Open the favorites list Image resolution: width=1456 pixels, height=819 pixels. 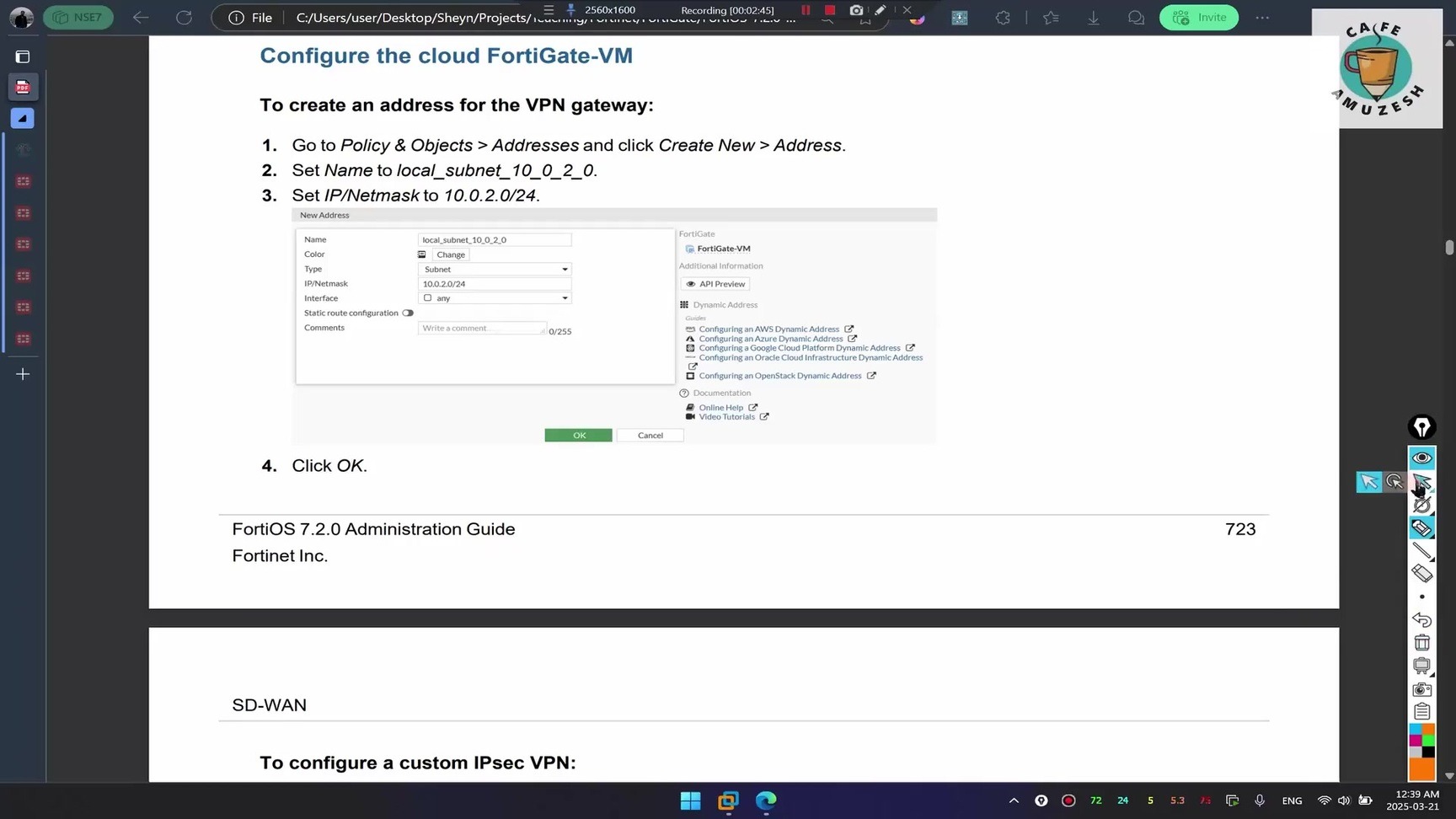click(x=1051, y=17)
